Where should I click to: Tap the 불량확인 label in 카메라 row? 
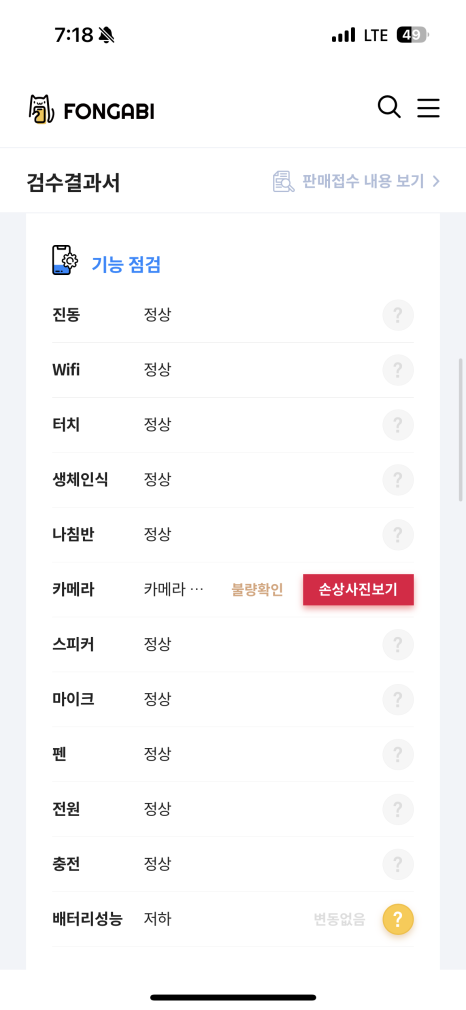point(257,590)
